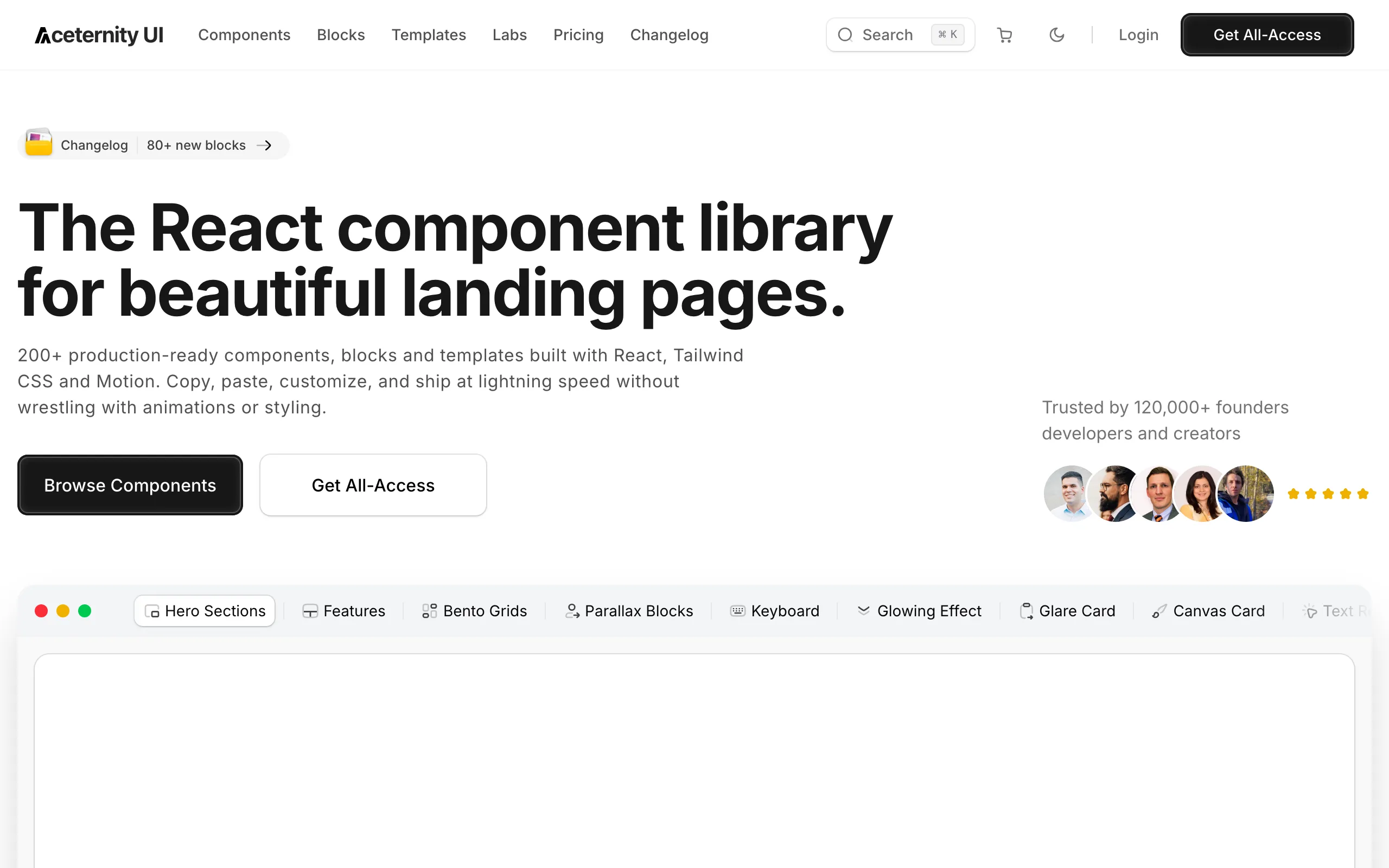Click the Bento Grids tab icon
The height and width of the screenshot is (868, 1389).
point(429,611)
